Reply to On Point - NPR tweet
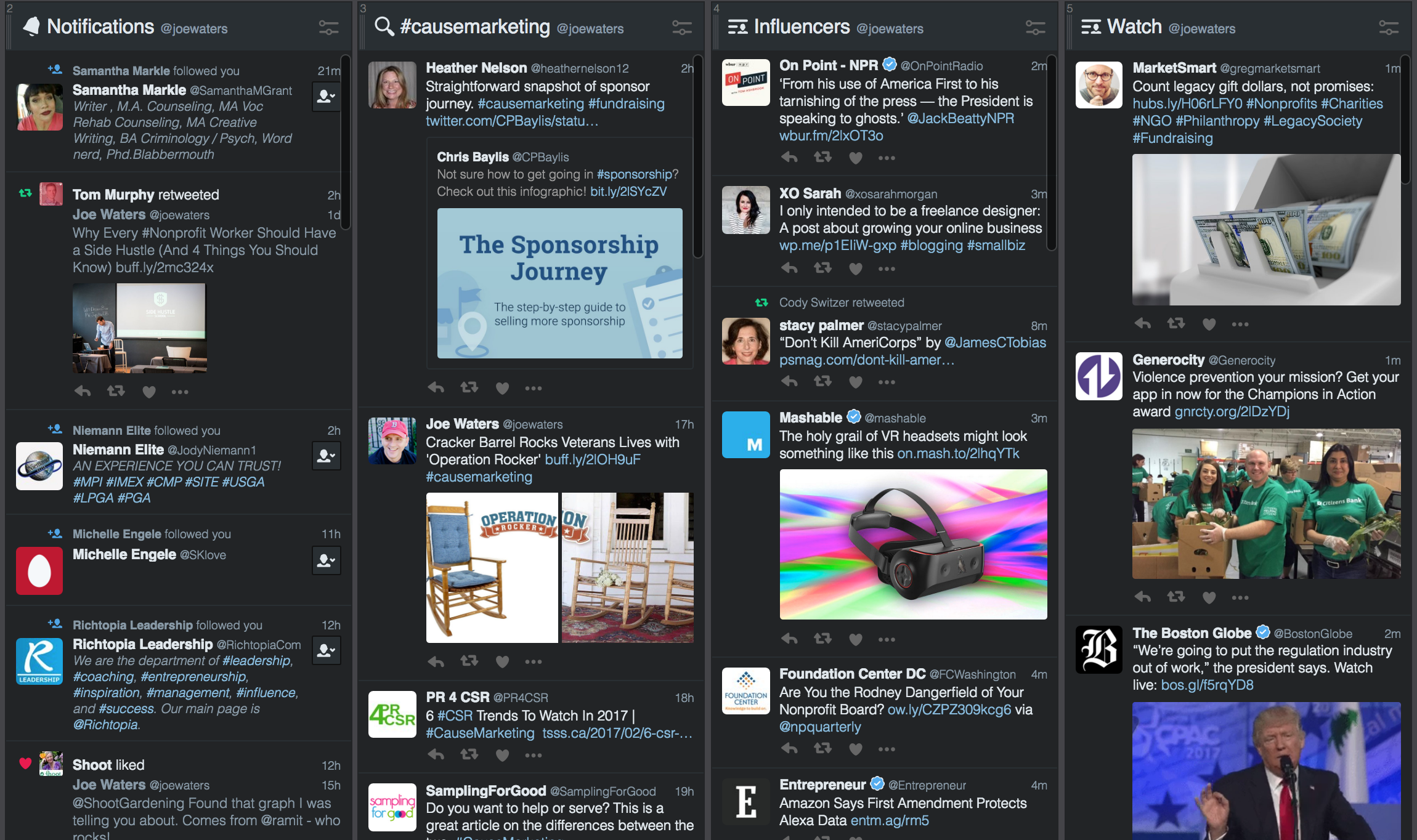The height and width of the screenshot is (840, 1417). pyautogui.click(x=789, y=158)
